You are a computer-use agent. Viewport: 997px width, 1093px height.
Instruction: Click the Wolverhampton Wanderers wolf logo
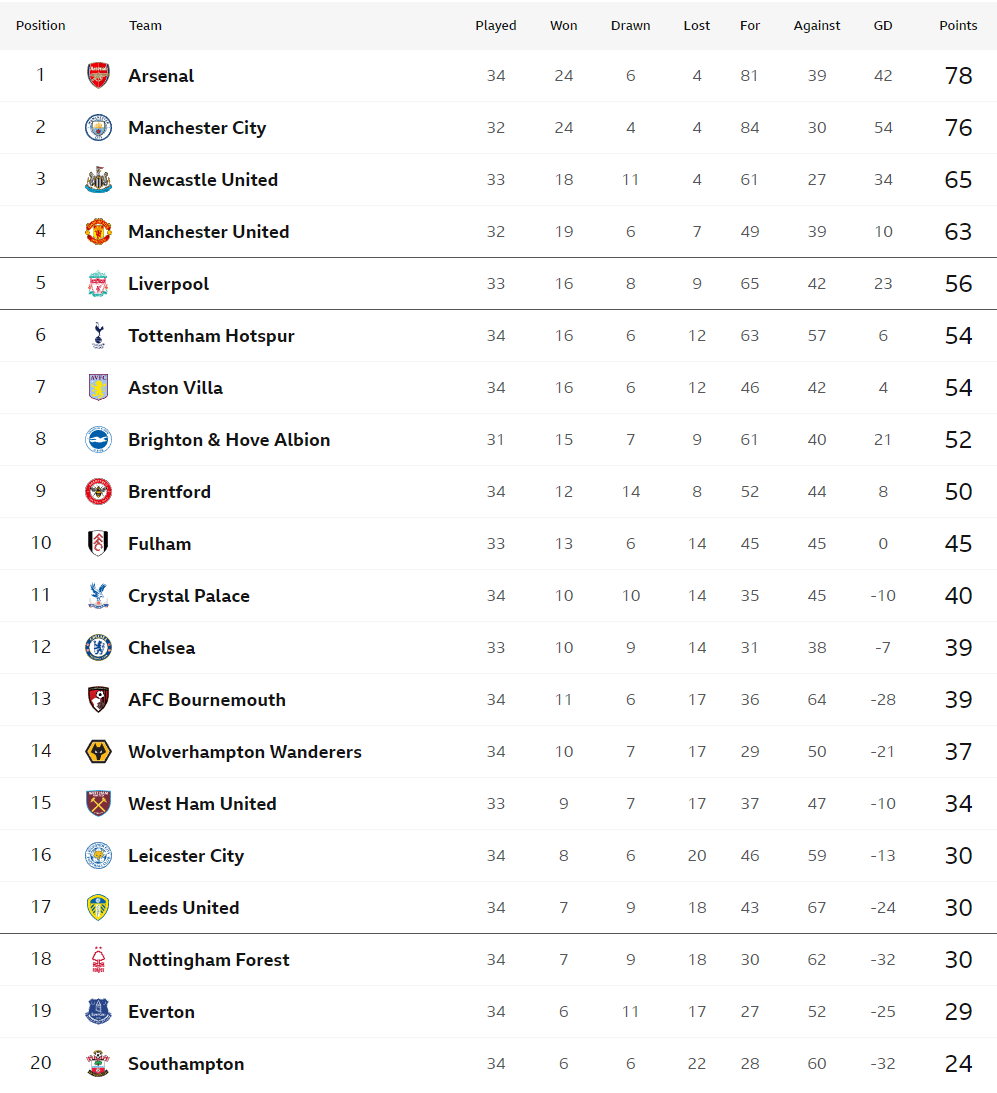pyautogui.click(x=98, y=751)
